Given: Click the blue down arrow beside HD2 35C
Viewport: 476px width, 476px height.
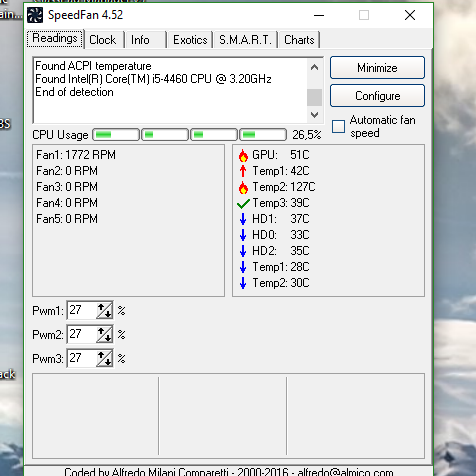Looking at the screenshot, I should pyautogui.click(x=243, y=251).
